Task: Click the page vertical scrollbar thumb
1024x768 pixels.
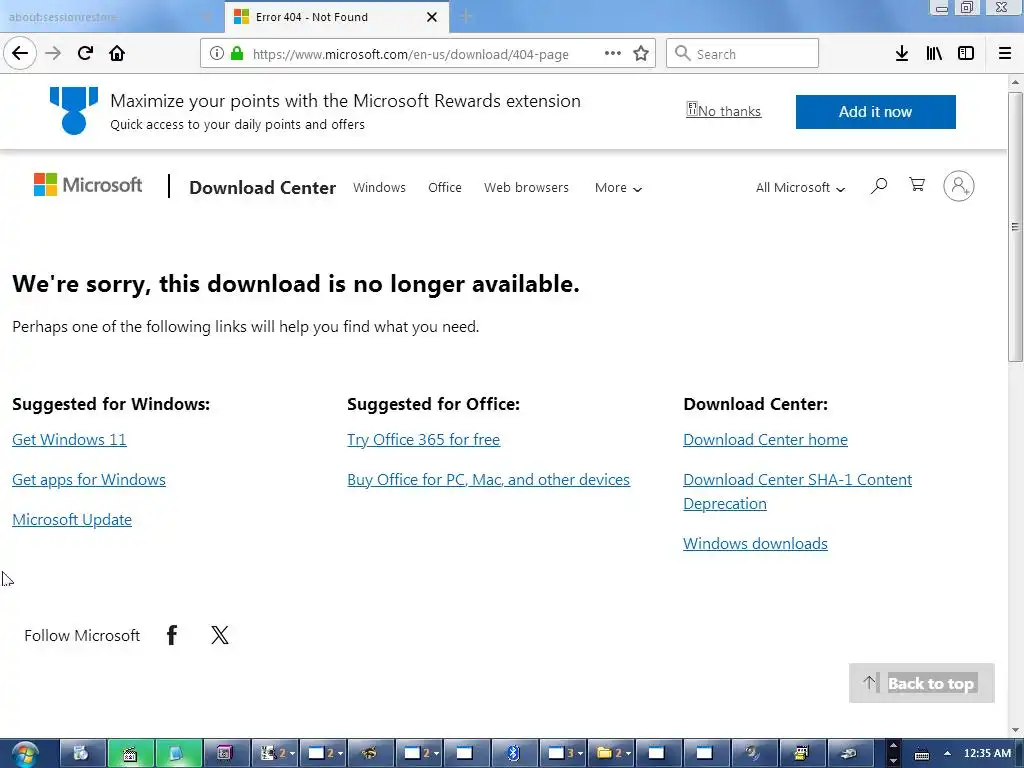Action: point(1015,227)
